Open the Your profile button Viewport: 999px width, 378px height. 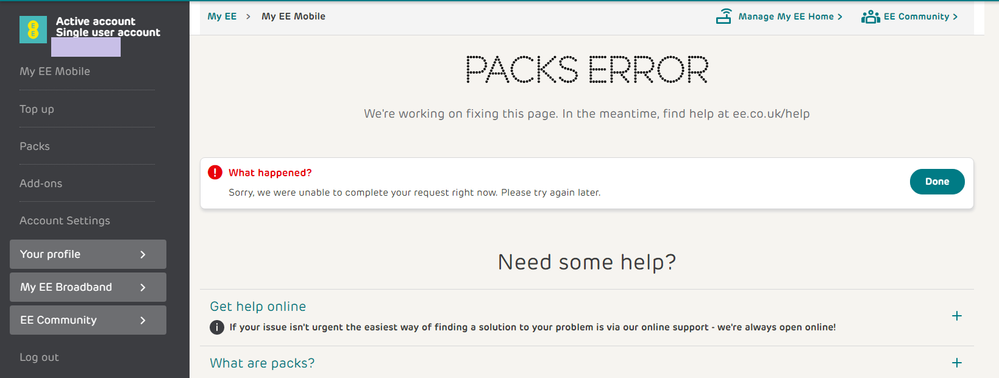coord(88,254)
